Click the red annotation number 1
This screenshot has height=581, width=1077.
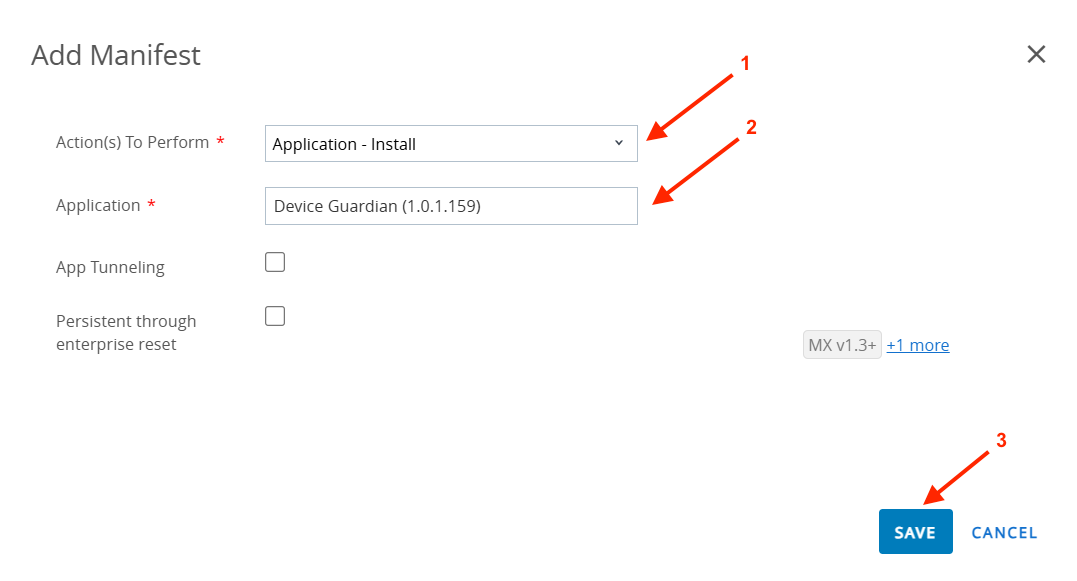pyautogui.click(x=743, y=64)
